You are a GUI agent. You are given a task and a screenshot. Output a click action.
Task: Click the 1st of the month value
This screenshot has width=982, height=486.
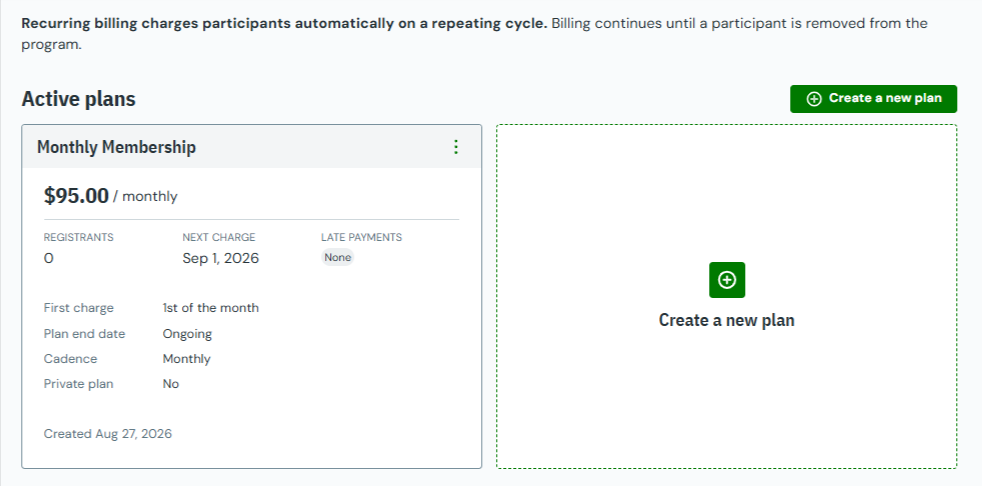coord(210,308)
